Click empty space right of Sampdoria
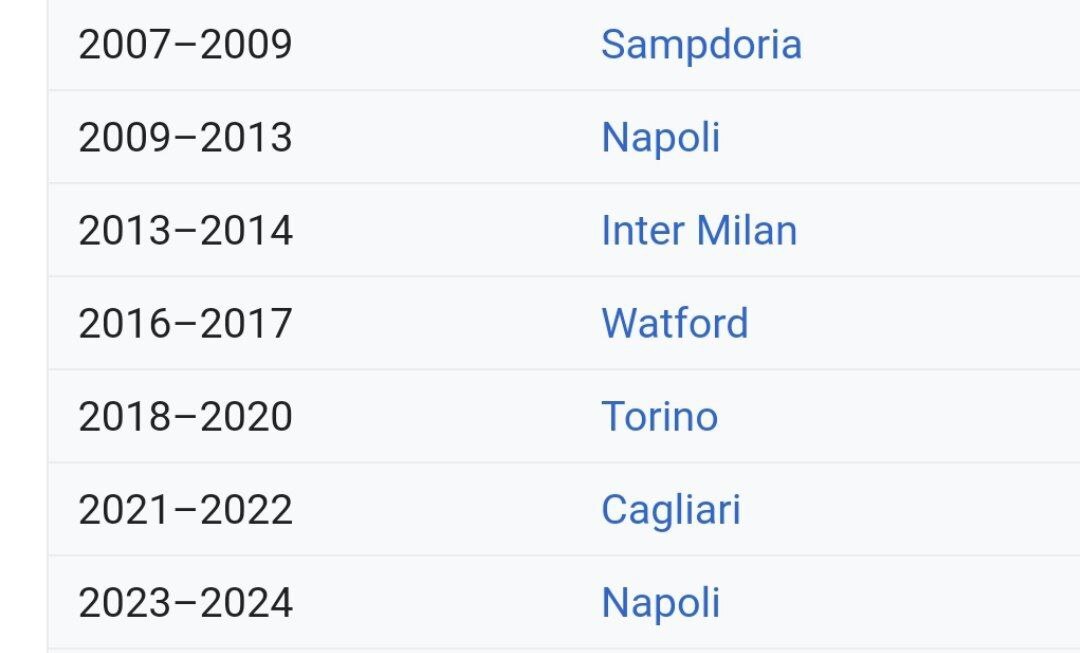1080x653 pixels. (940, 45)
